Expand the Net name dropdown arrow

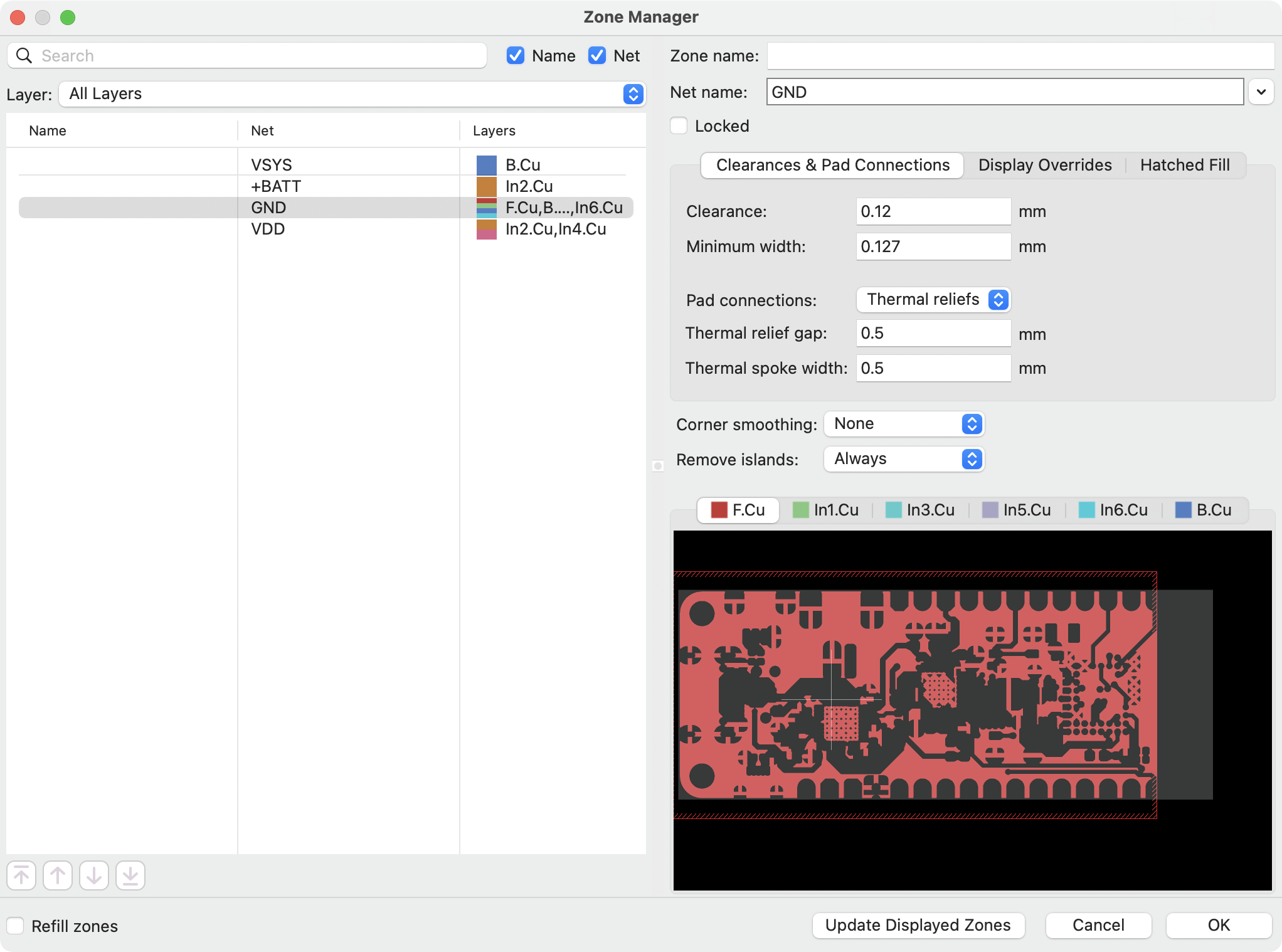point(1261,92)
